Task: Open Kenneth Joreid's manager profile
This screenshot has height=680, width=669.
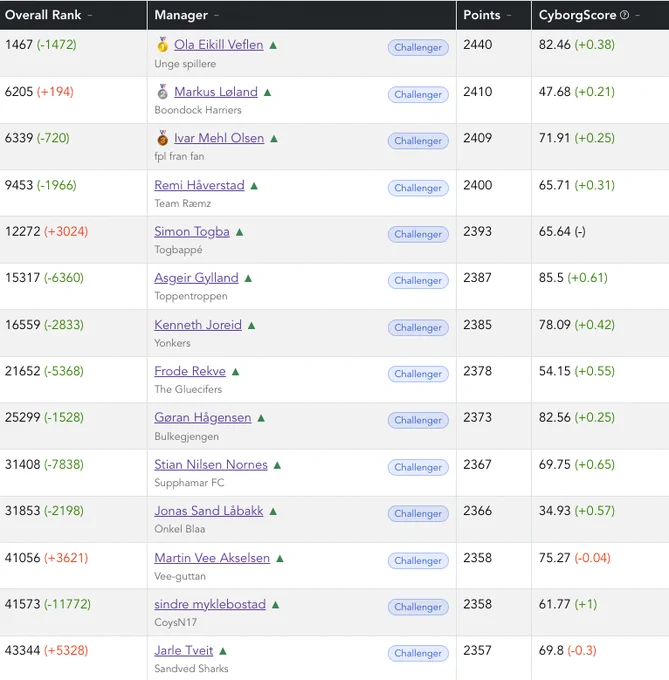Action: [x=198, y=325]
